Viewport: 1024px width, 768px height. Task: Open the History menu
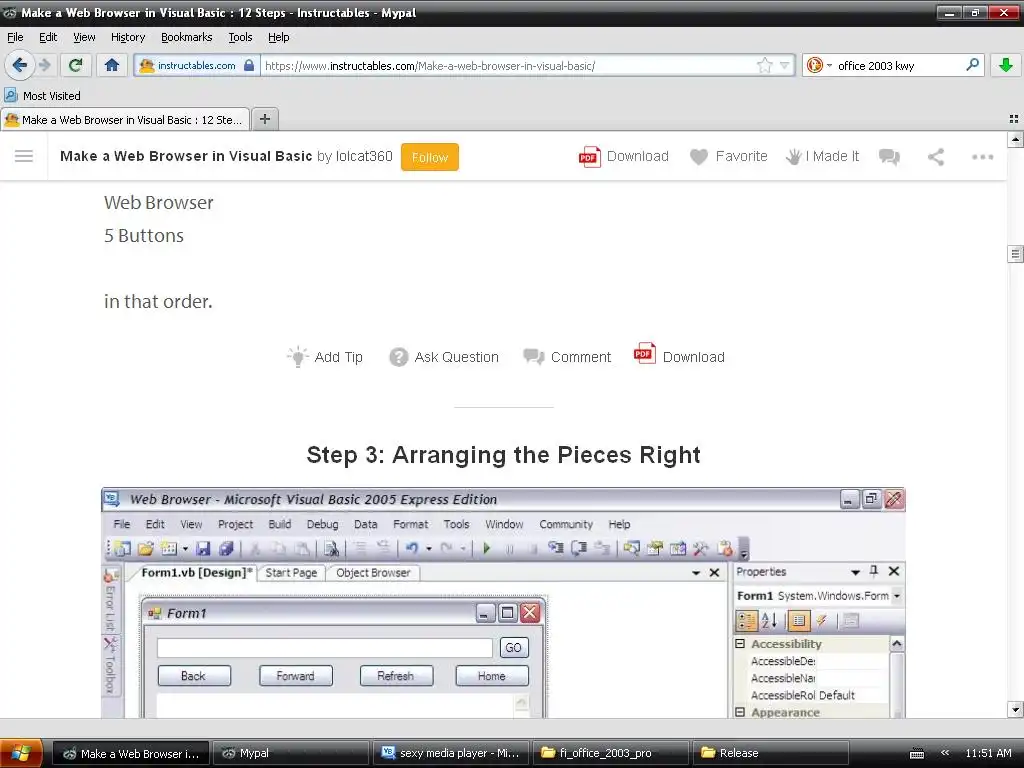coord(128,37)
